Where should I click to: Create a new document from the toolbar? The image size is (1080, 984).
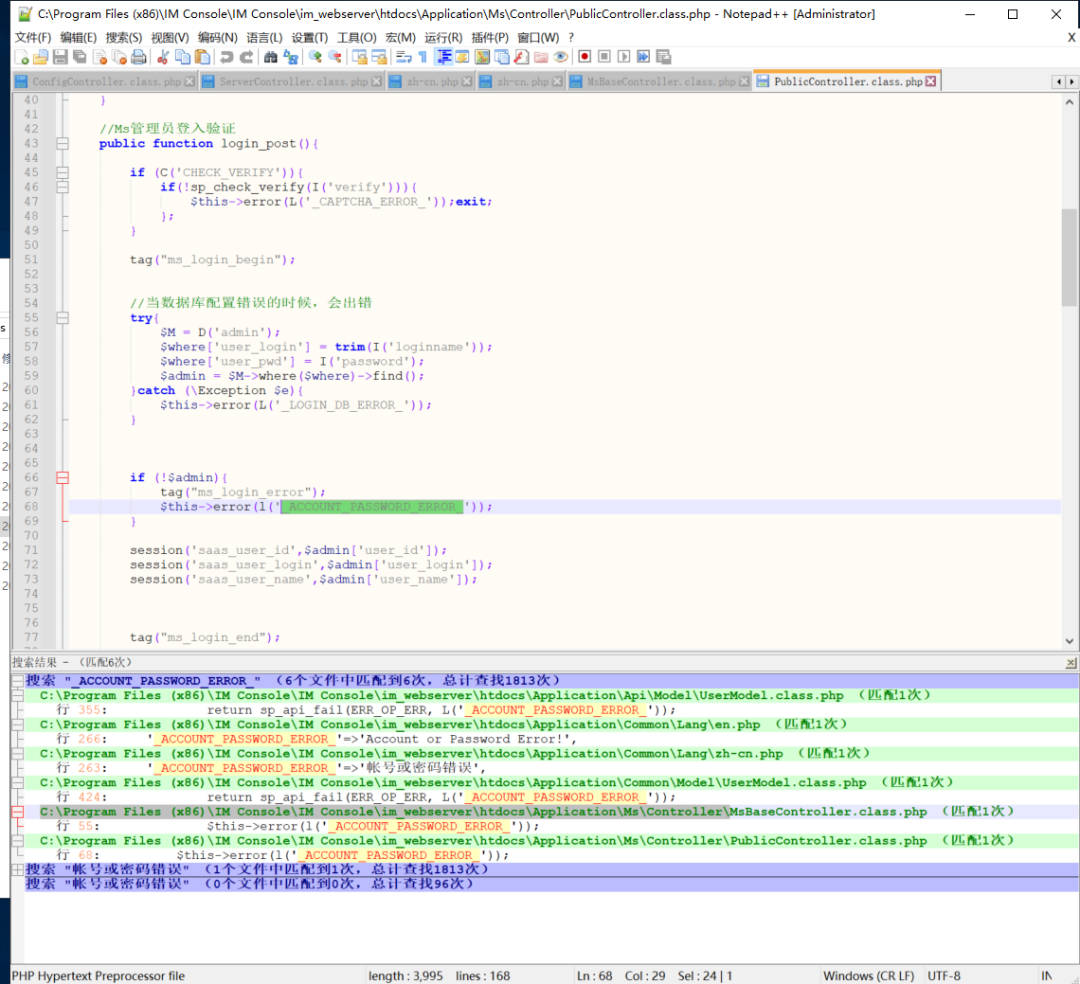coord(21,57)
